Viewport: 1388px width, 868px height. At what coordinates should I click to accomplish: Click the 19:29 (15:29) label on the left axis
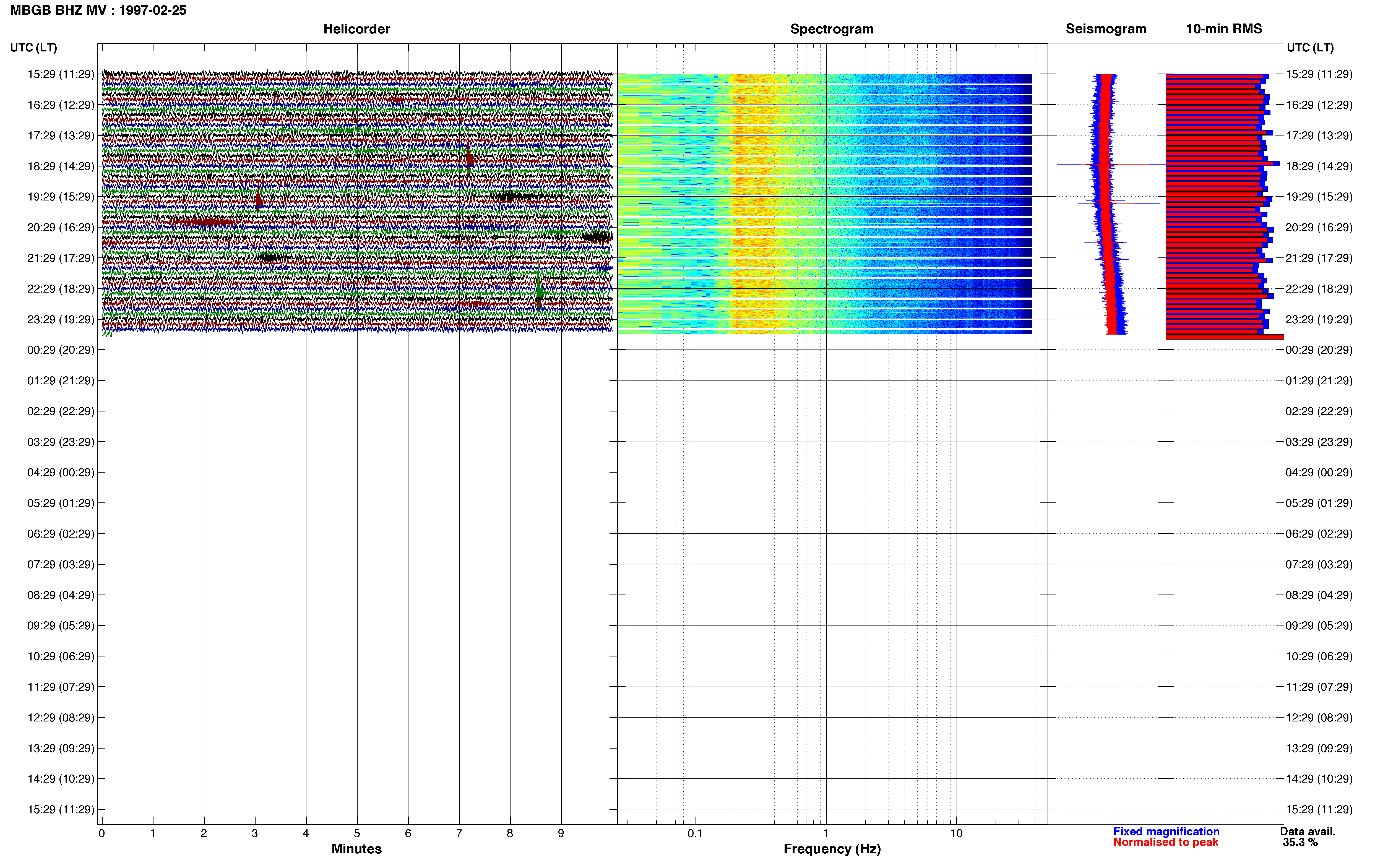[x=60, y=197]
